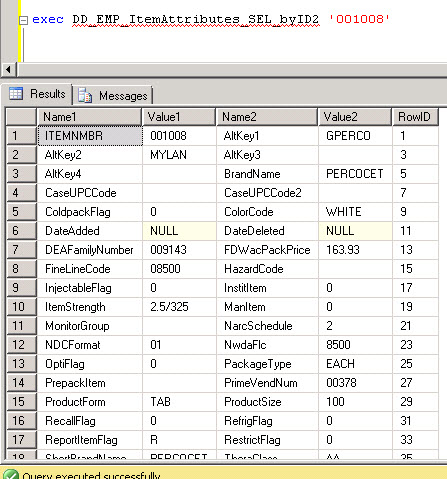447x479 pixels.
Task: Click the CaseUPCCode cell
Action: tap(90, 193)
